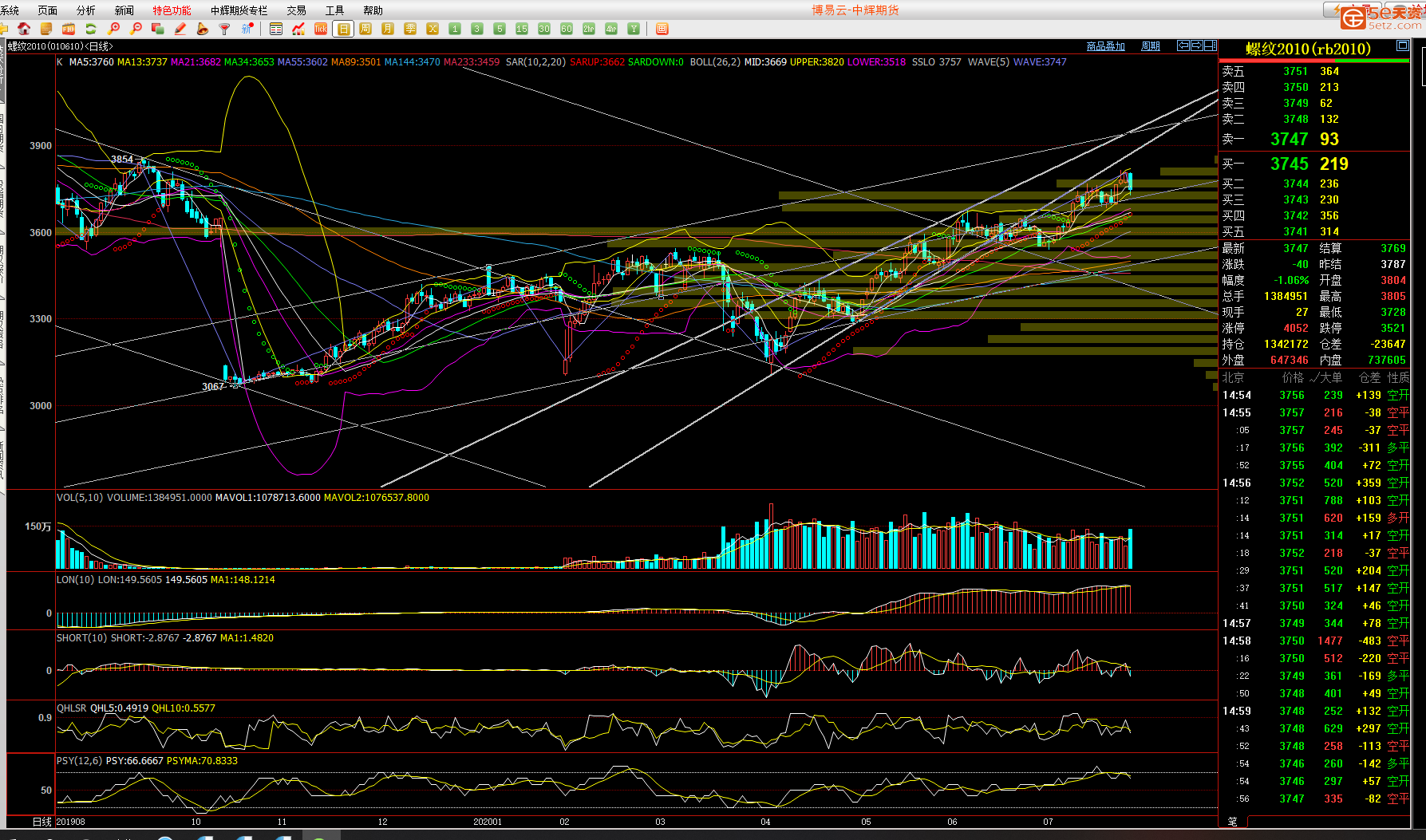This screenshot has height=840, width=1426.
Task: Toggle side panel layout icon above chart
Action: coord(1210,46)
